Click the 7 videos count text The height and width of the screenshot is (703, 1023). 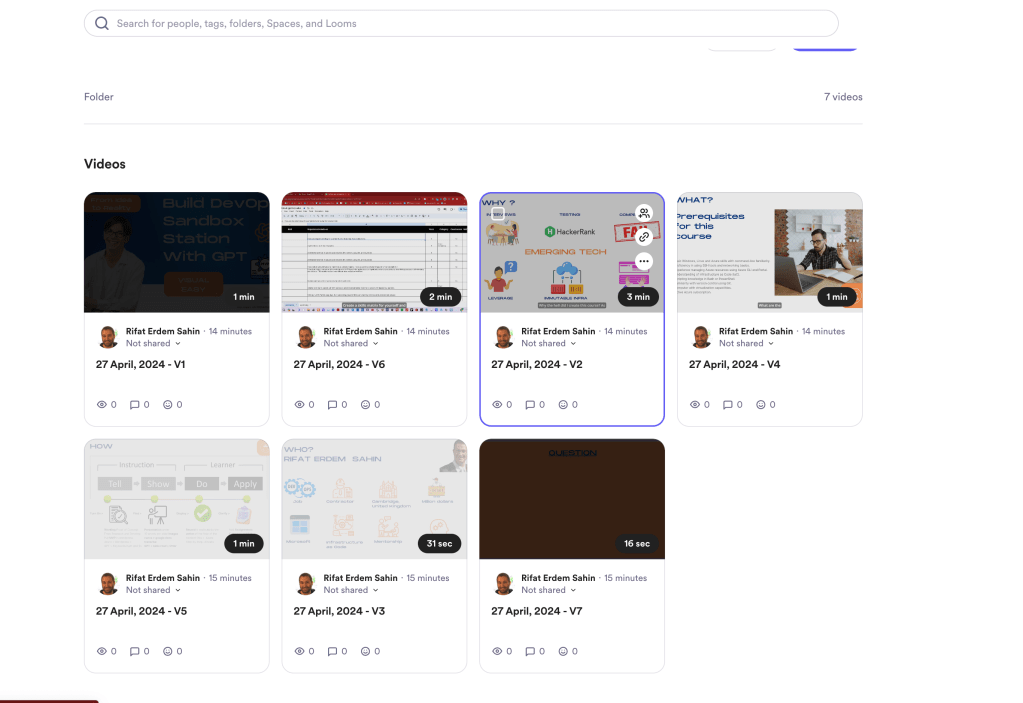[843, 97]
